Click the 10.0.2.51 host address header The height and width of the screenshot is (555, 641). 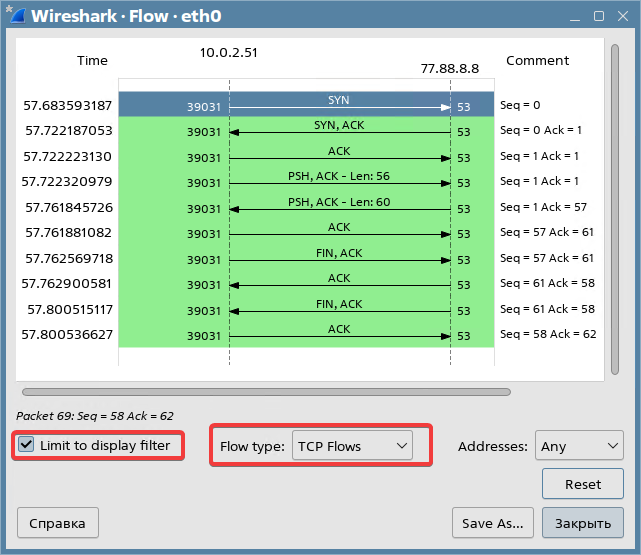229,53
